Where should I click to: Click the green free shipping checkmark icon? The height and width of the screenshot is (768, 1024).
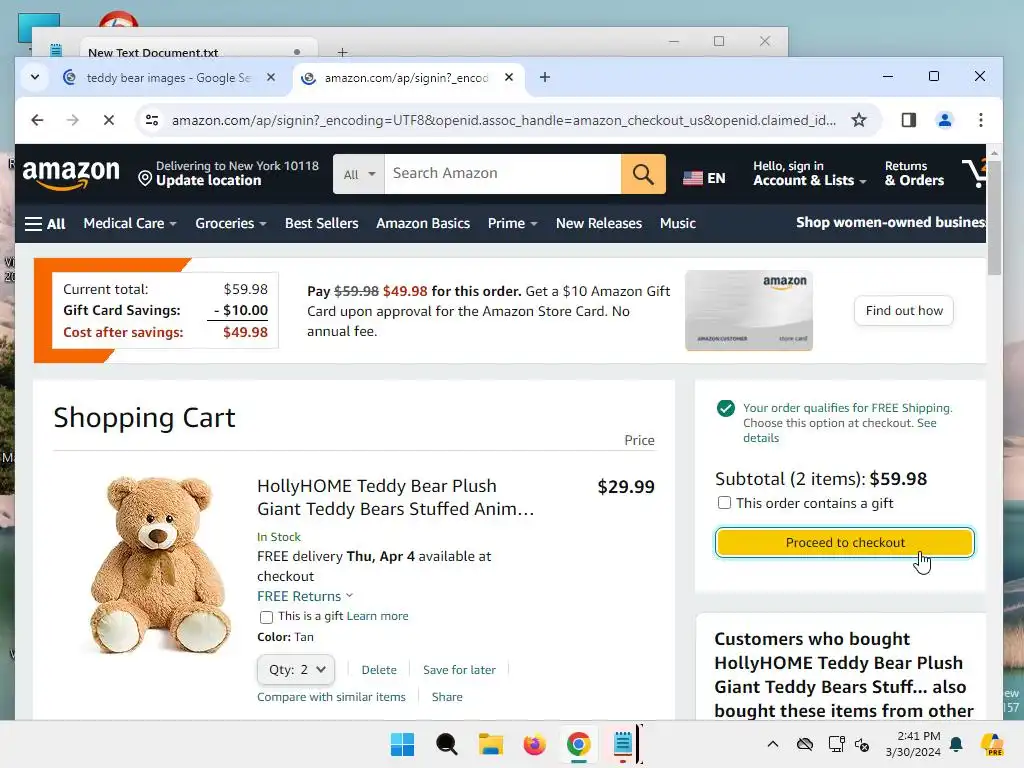(x=726, y=409)
